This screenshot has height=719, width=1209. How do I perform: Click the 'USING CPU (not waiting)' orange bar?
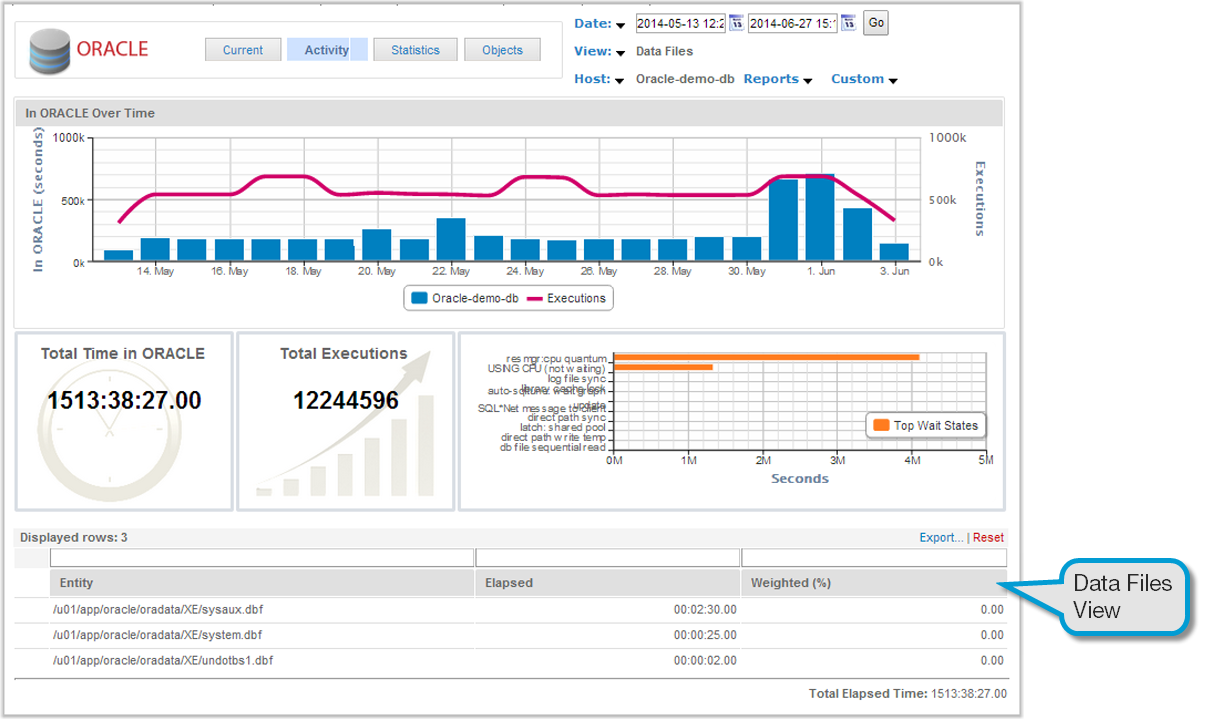point(663,368)
